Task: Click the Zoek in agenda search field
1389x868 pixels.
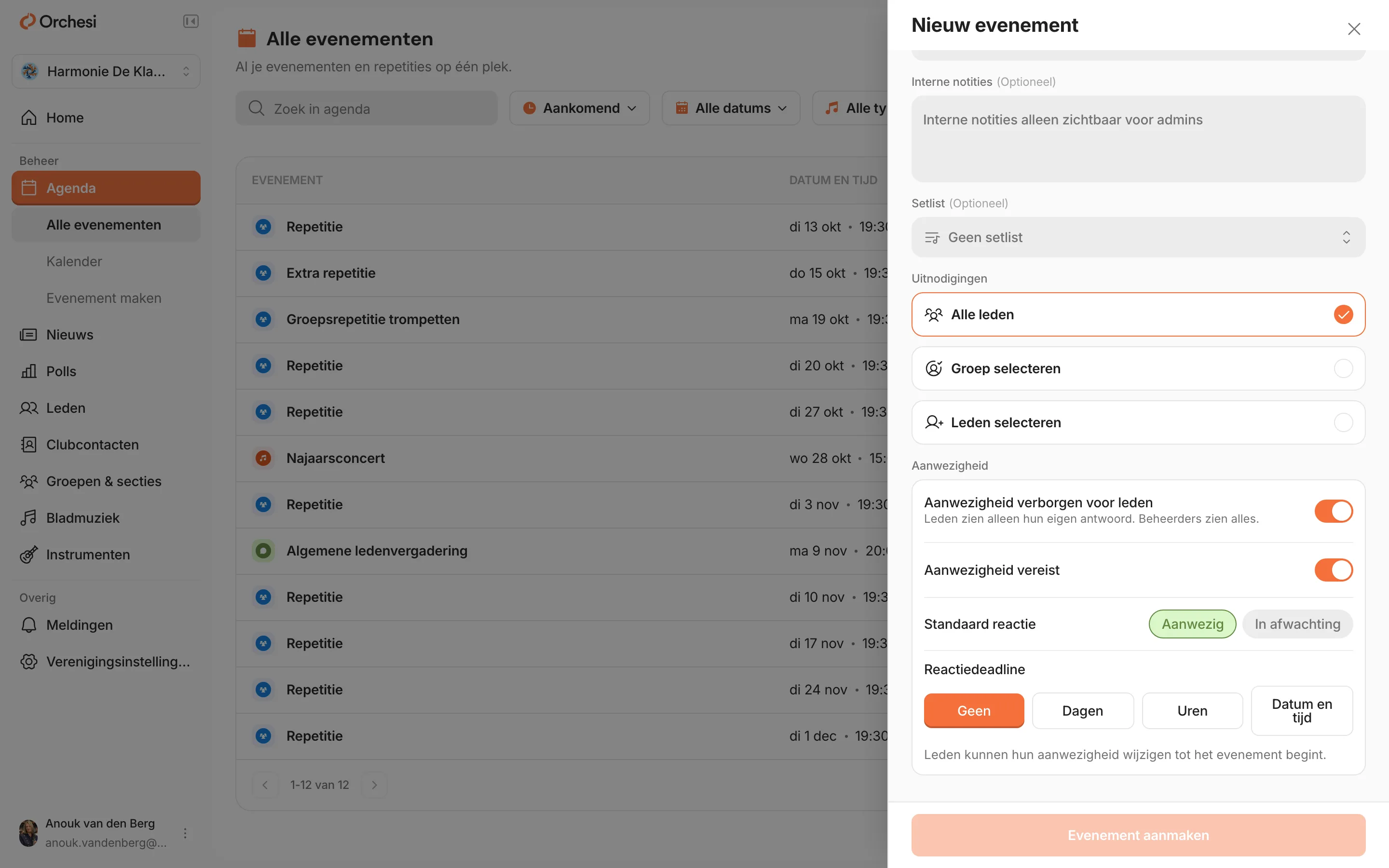Action: 366,108
